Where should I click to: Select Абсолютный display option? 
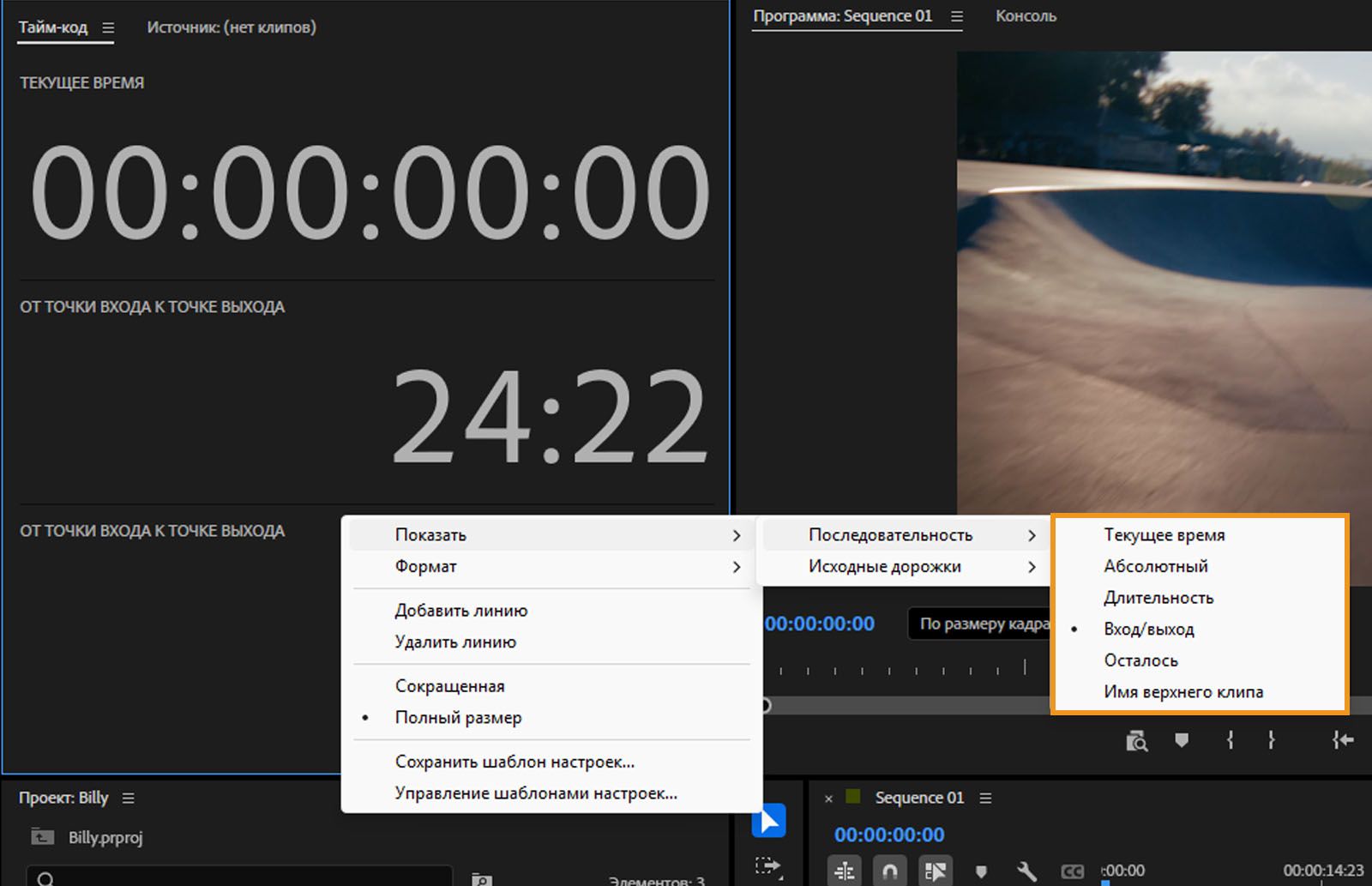1200,566
